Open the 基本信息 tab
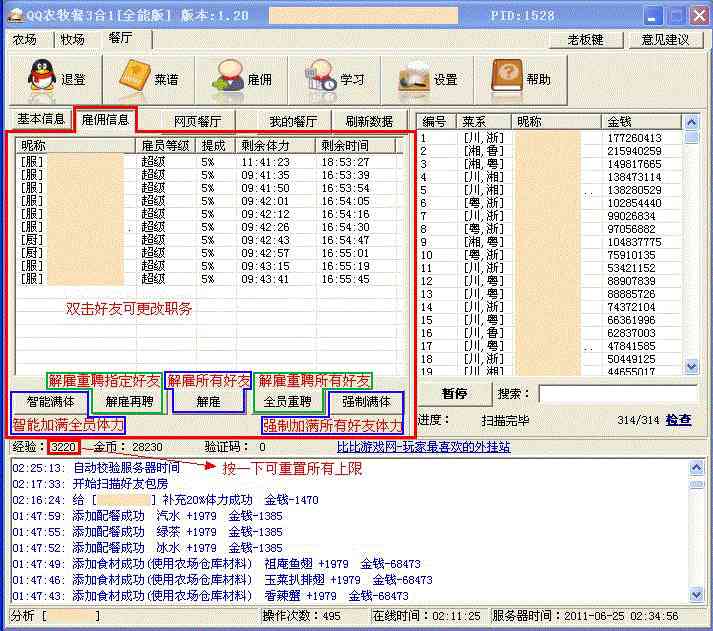This screenshot has width=713, height=631. point(41,119)
